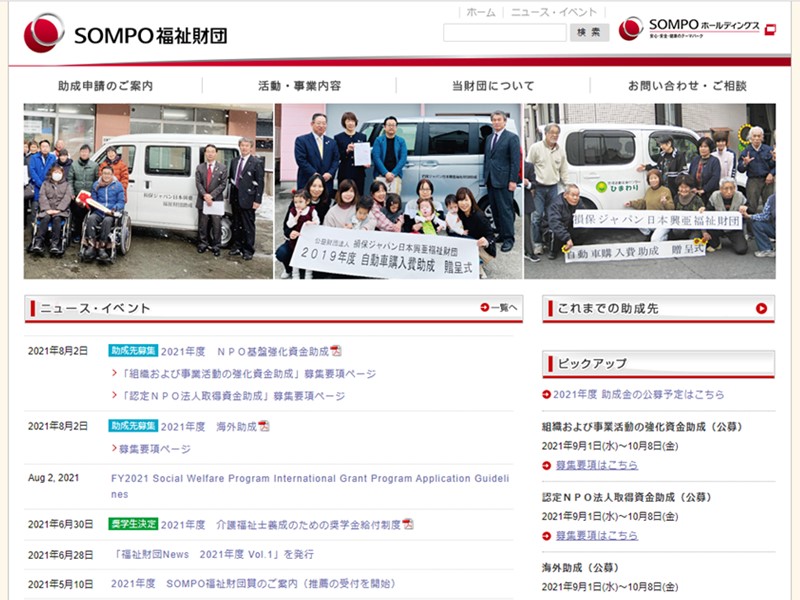Click 組織および事業活動の強化資金助成（公募） heading

(642, 427)
